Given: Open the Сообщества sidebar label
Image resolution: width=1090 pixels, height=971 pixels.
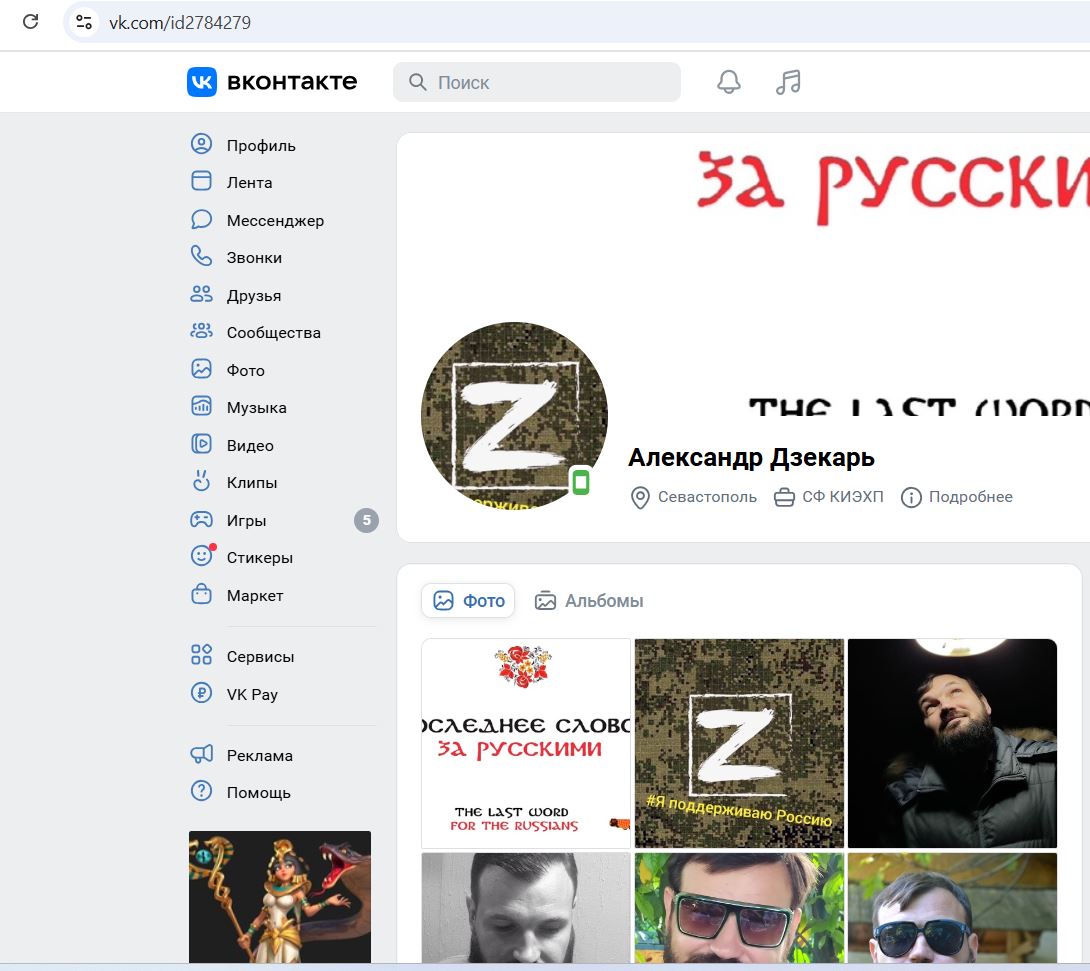Looking at the screenshot, I should tap(274, 333).
